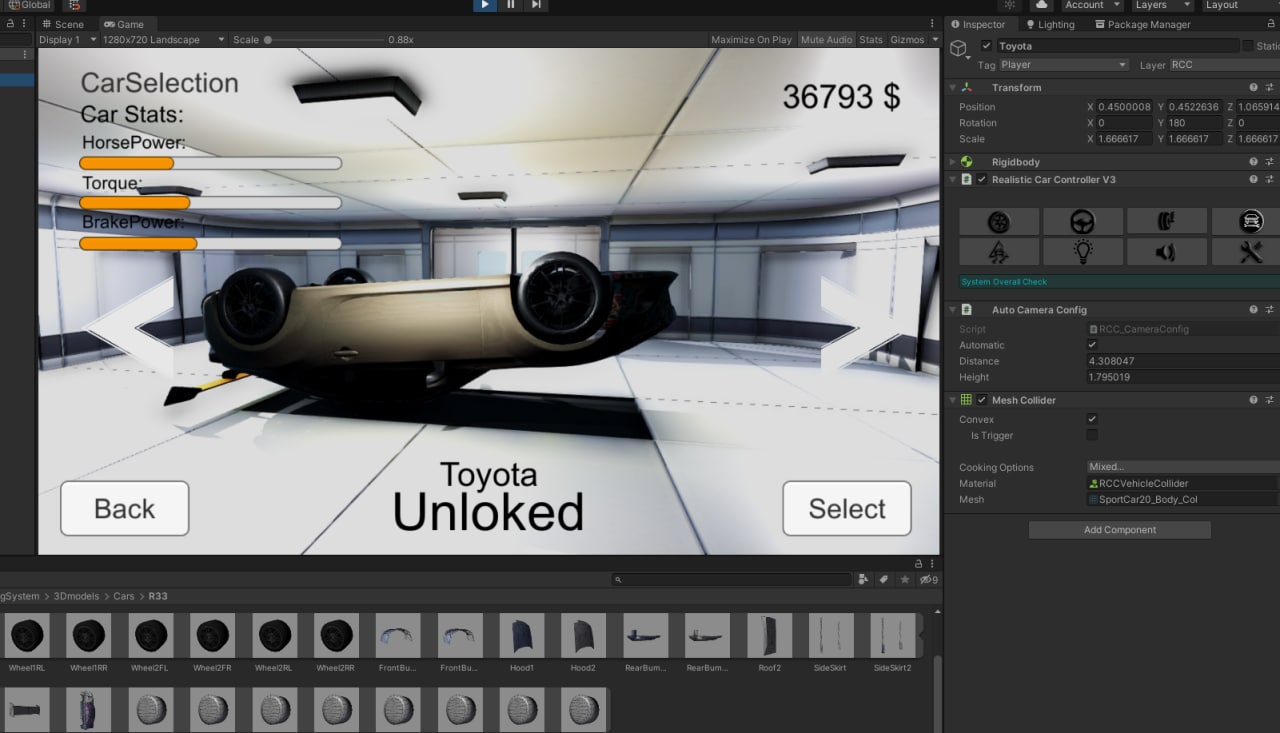The image size is (1280, 733).
Task: Toggle the Automatic checkbox
Action: coord(1092,345)
